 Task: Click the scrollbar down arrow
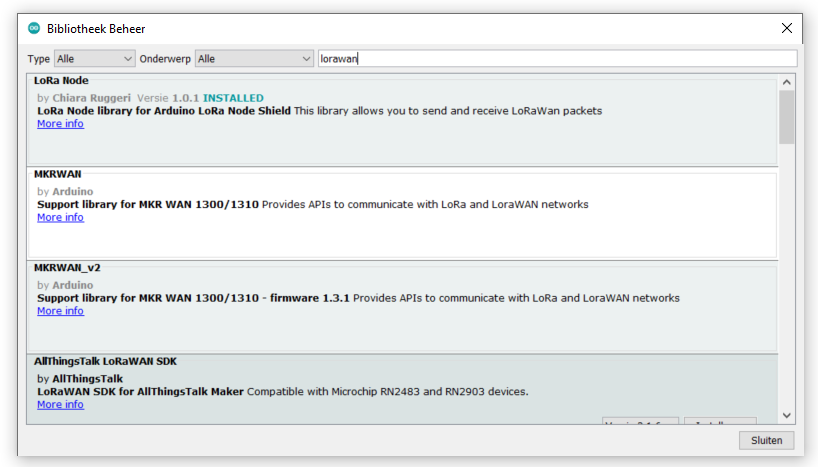tap(787, 415)
